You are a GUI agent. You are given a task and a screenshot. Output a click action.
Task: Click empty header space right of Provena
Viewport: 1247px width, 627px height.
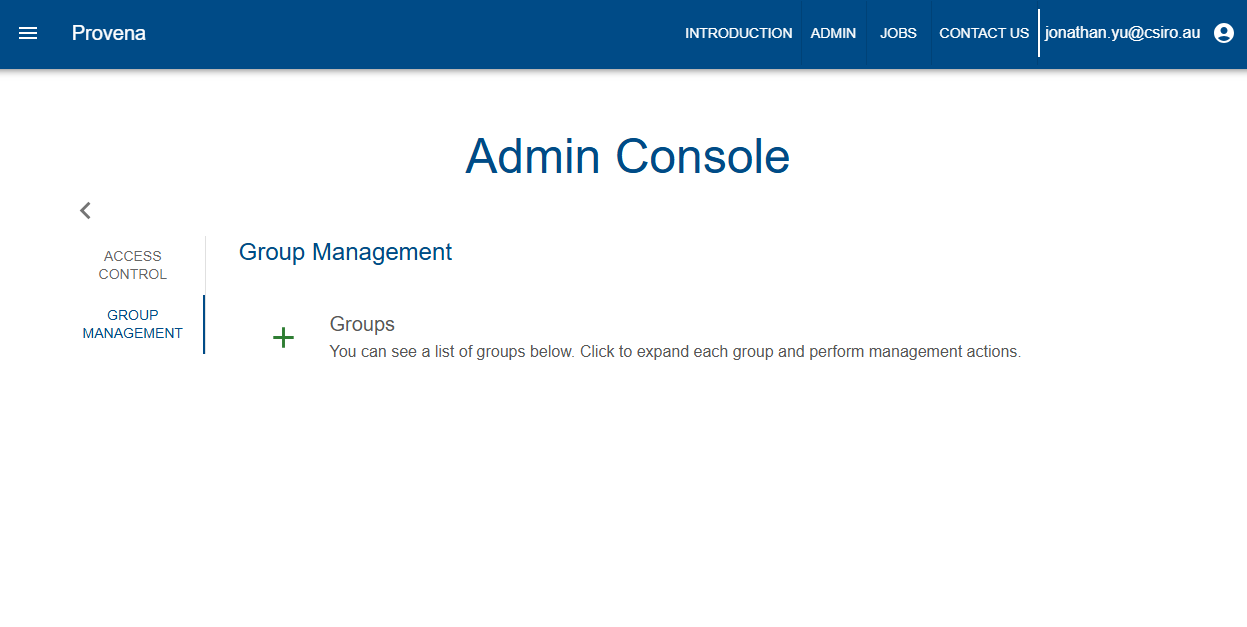point(400,33)
